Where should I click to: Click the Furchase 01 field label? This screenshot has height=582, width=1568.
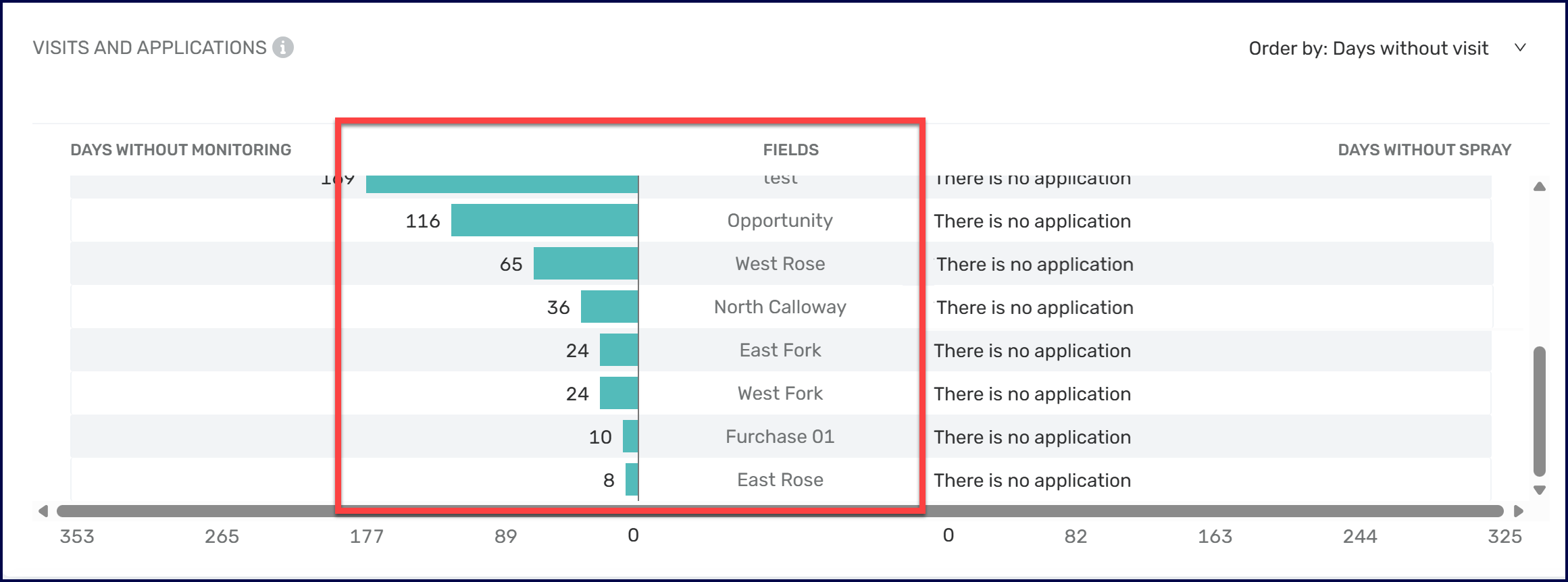point(780,437)
